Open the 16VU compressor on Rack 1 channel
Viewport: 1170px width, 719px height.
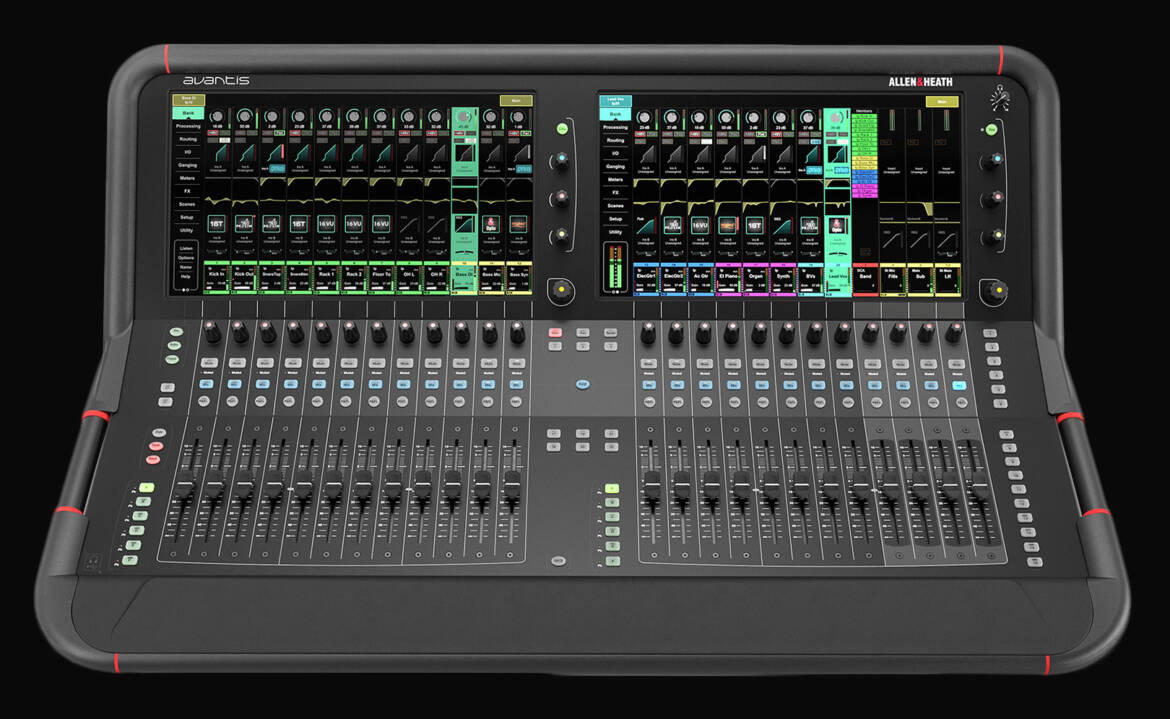pyautogui.click(x=326, y=224)
